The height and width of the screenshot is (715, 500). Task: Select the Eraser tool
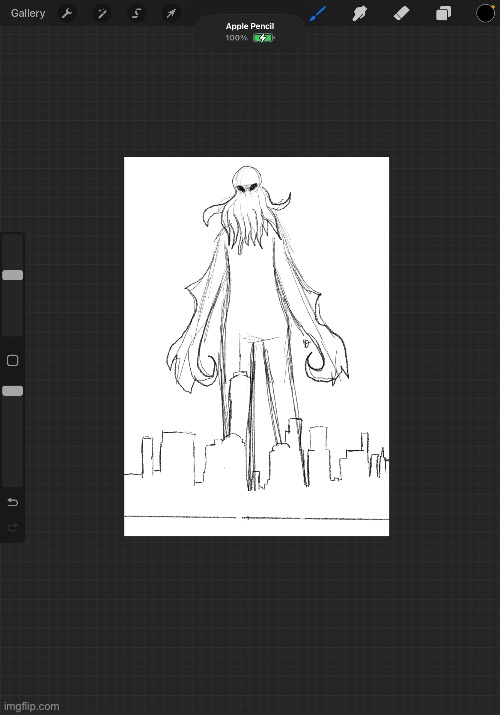pyautogui.click(x=402, y=13)
